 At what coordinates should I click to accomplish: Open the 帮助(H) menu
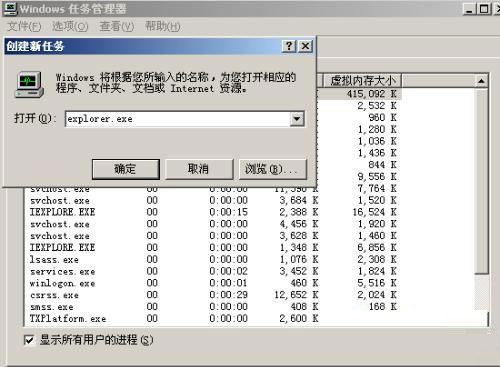[x=163, y=26]
